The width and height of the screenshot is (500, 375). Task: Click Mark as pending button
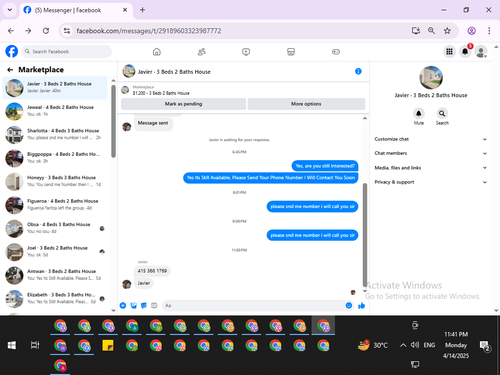coord(183,104)
